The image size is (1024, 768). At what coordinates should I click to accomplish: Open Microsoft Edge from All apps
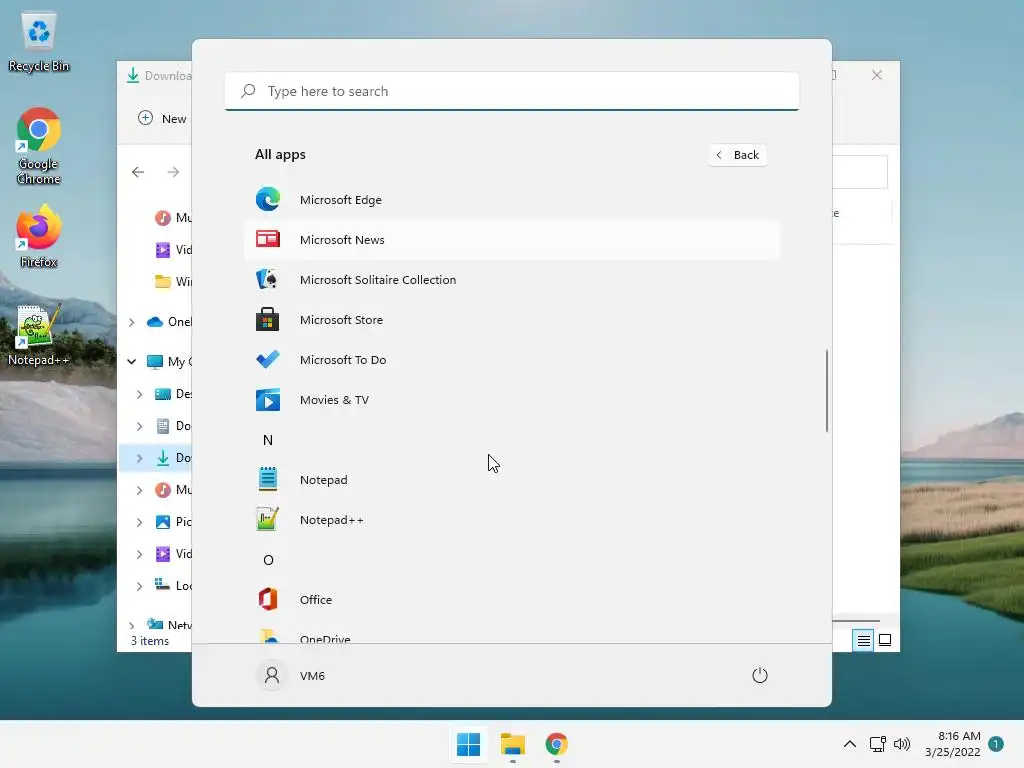[x=512, y=200]
